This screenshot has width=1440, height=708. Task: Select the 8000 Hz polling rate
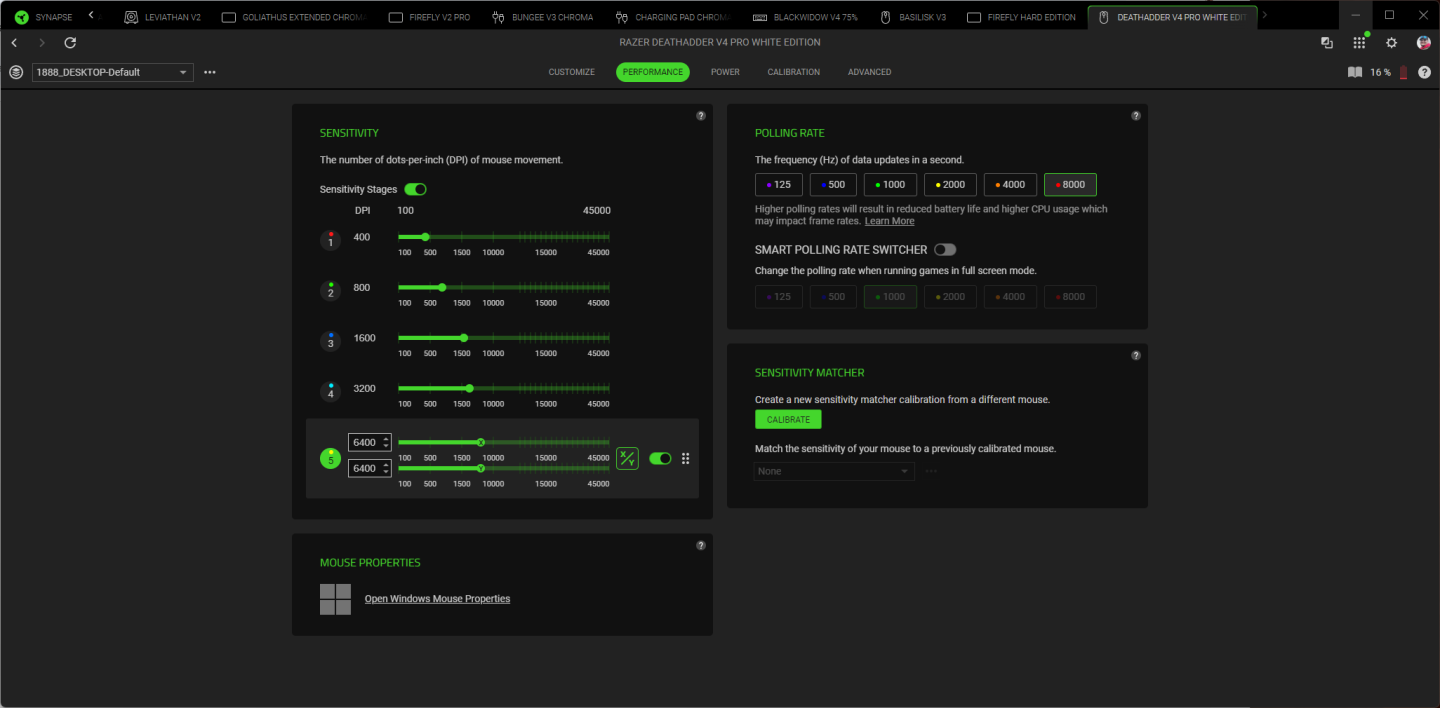[1070, 184]
